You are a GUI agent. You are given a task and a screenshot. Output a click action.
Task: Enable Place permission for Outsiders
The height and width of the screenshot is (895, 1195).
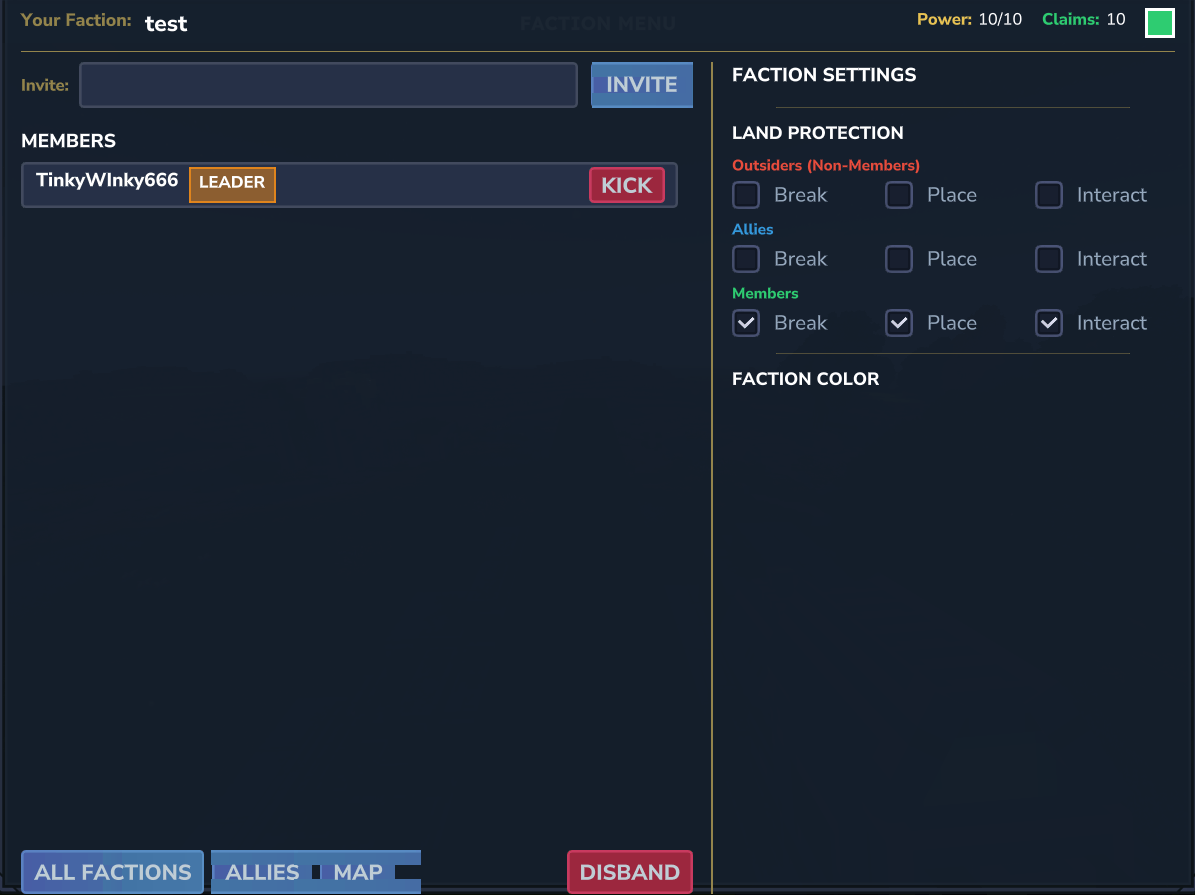(x=899, y=195)
